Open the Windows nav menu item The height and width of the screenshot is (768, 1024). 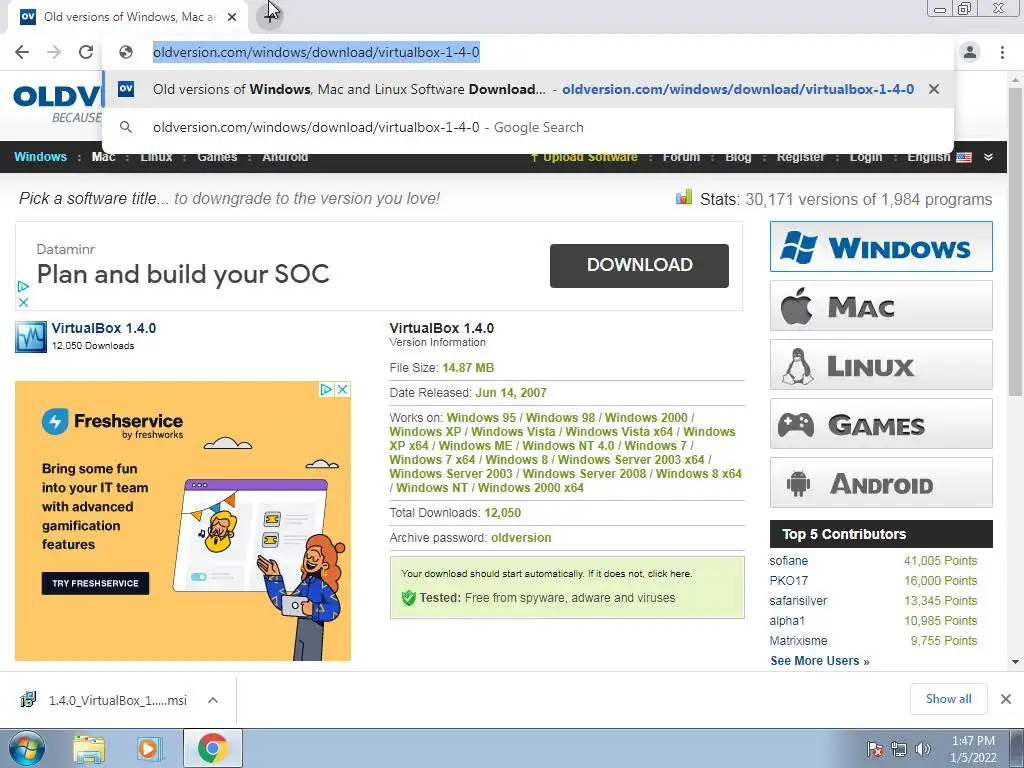(x=40, y=157)
